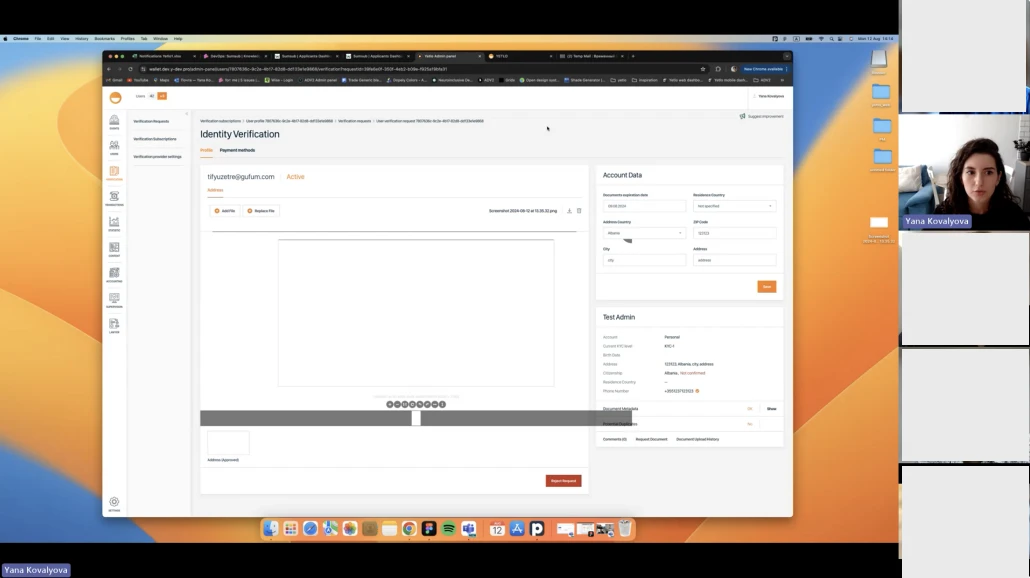Screen dimensions: 1030x578
Task: Click New Chrome available update button
Action: pyautogui.click(x=765, y=69)
